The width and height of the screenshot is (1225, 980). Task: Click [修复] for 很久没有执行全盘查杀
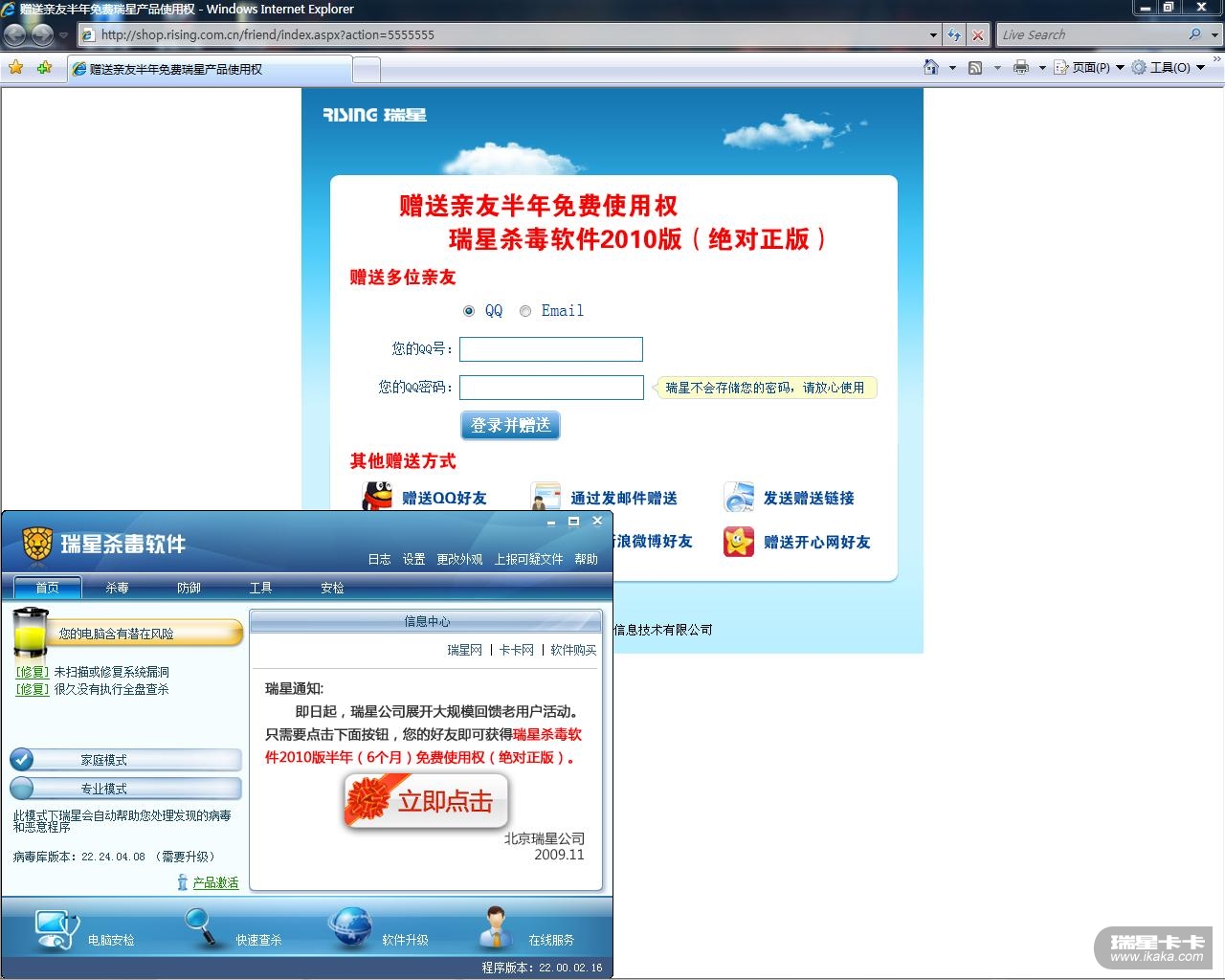pyautogui.click(x=33, y=689)
